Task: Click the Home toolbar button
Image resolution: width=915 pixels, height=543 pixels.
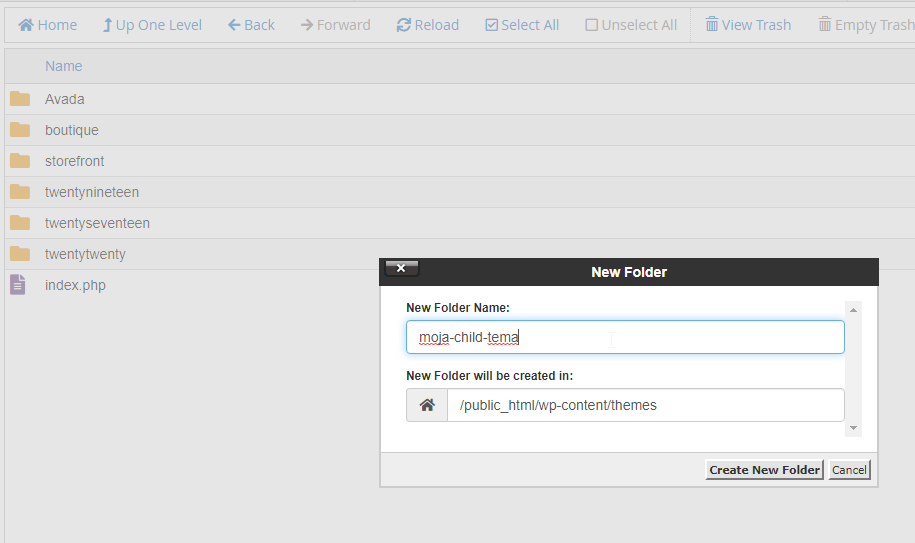Action: (x=47, y=25)
